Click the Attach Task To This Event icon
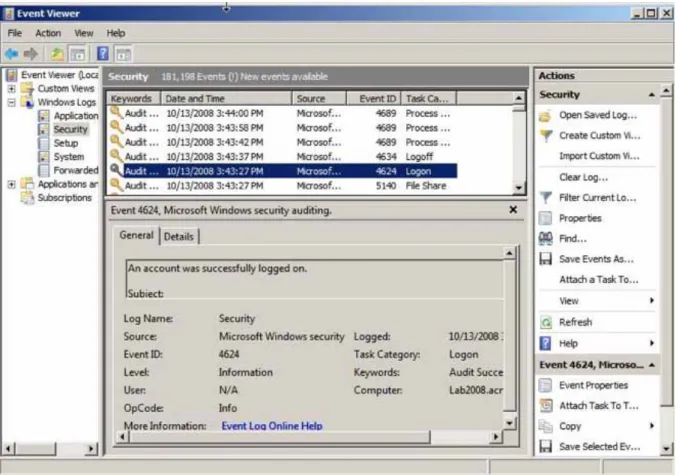The height and width of the screenshot is (475, 679). point(546,406)
